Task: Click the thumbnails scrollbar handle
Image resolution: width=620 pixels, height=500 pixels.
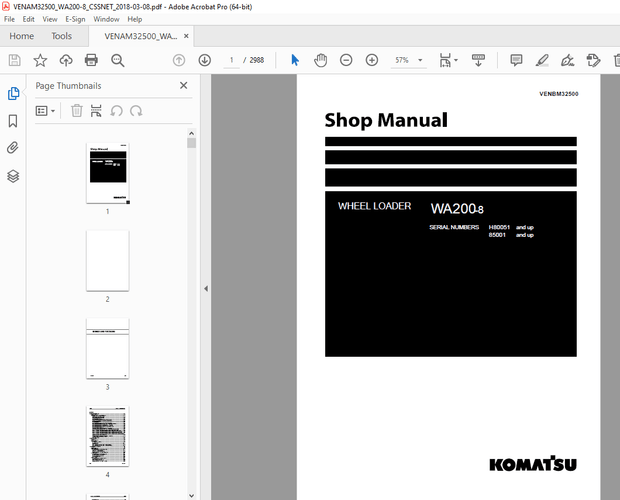Action: [191, 143]
